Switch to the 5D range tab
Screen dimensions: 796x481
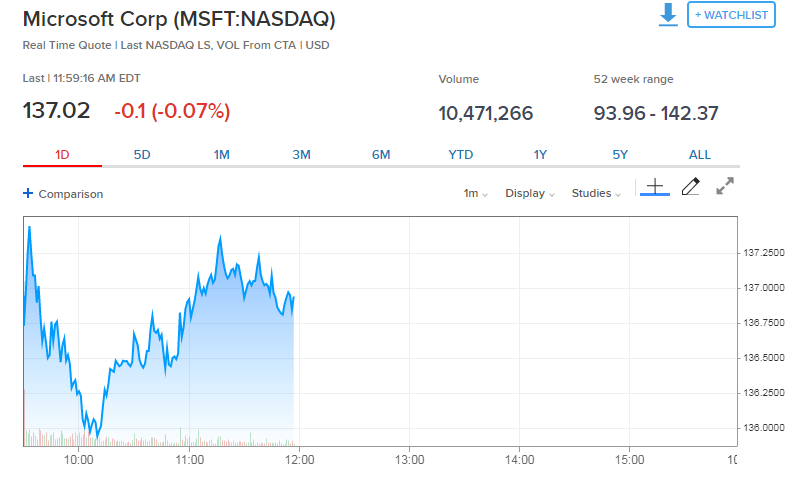tap(142, 155)
